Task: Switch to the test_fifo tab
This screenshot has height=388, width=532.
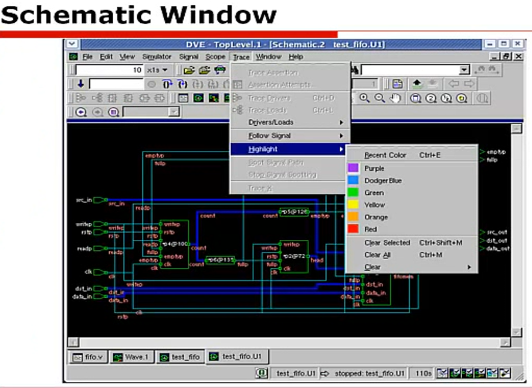Action: [x=180, y=357]
